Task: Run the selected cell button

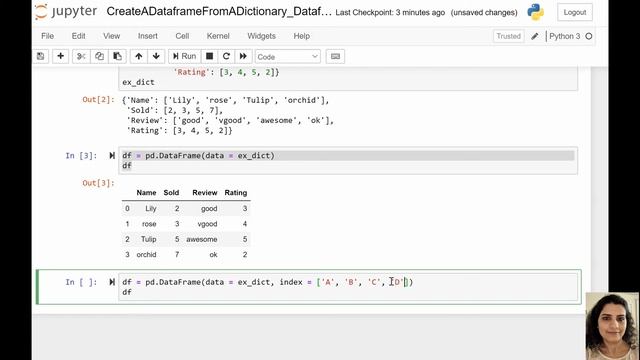Action: pos(184,56)
